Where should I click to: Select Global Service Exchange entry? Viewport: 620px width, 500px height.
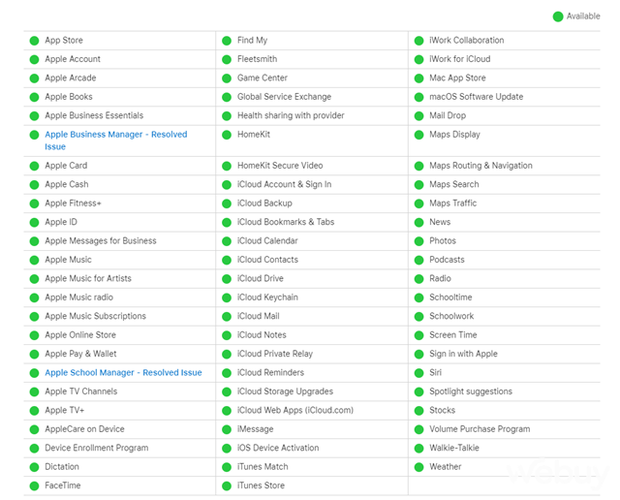pos(284,97)
